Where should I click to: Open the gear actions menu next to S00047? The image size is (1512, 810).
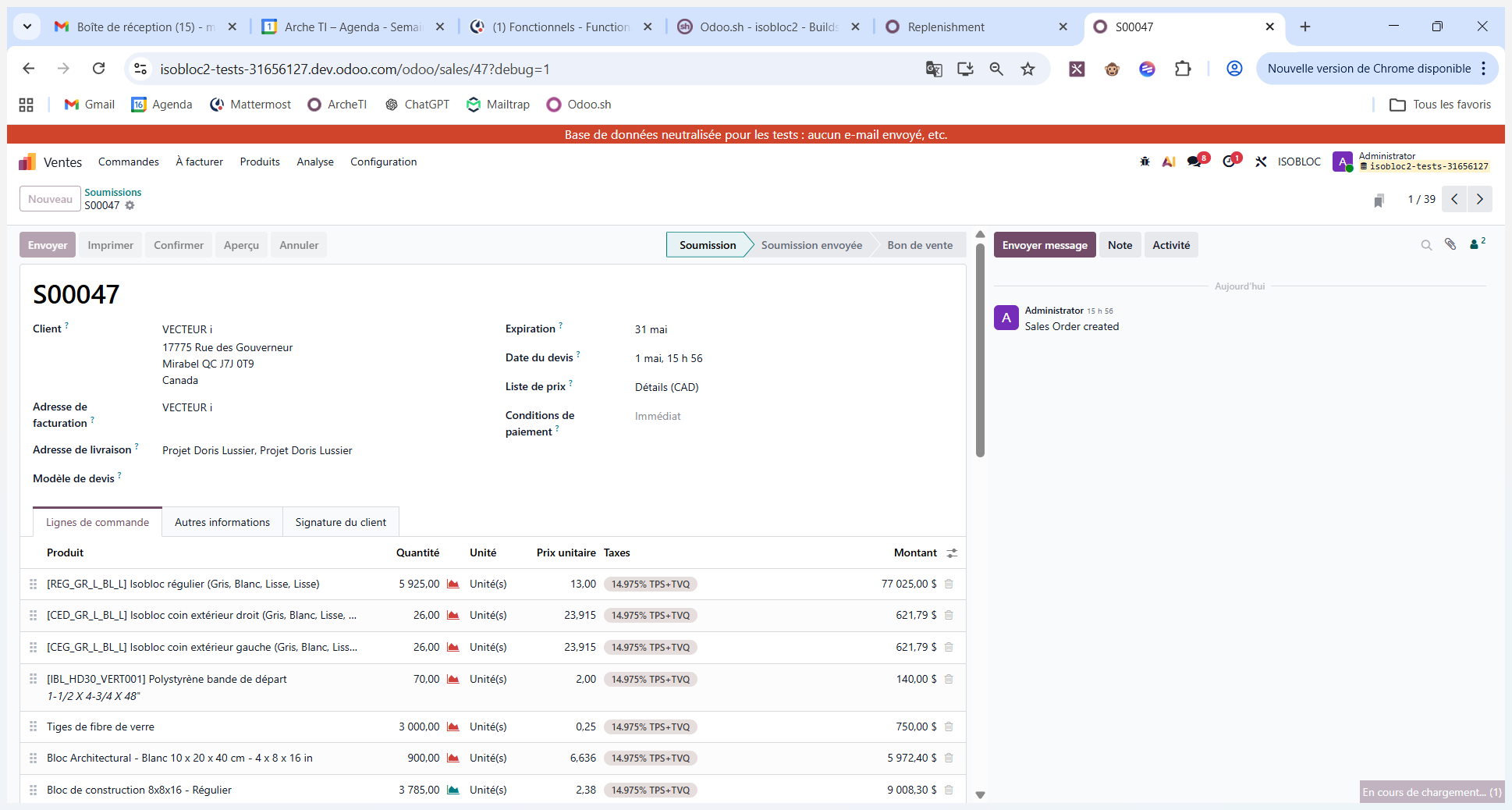pyautogui.click(x=130, y=205)
